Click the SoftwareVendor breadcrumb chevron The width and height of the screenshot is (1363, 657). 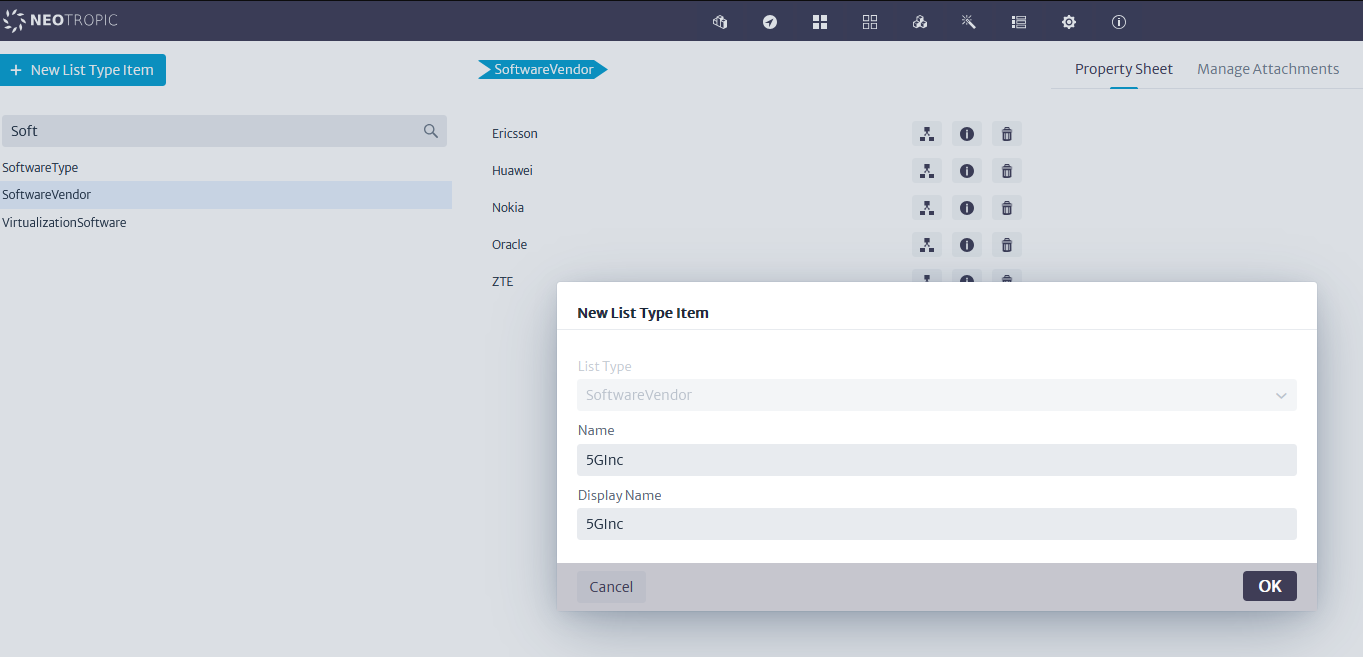click(601, 69)
